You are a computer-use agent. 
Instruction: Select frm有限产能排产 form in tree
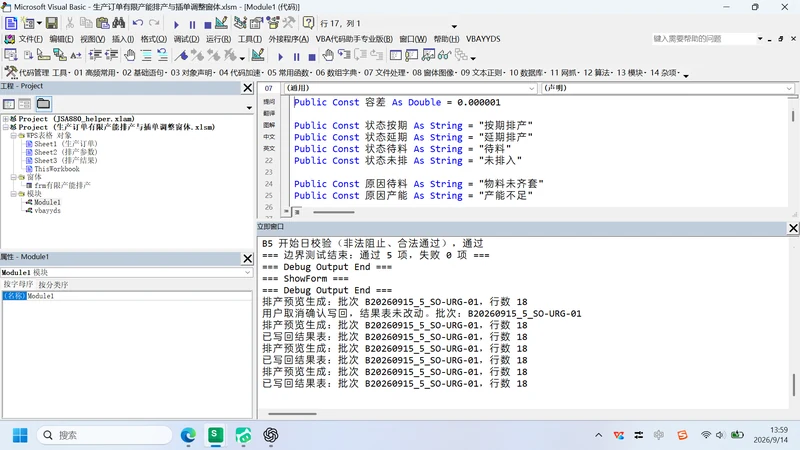coord(62,185)
